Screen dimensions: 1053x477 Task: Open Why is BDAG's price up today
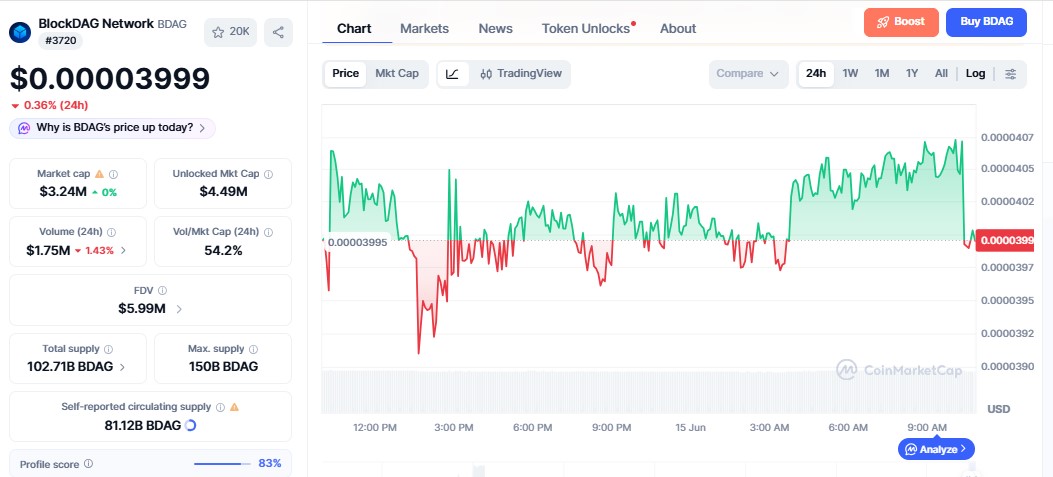112,128
